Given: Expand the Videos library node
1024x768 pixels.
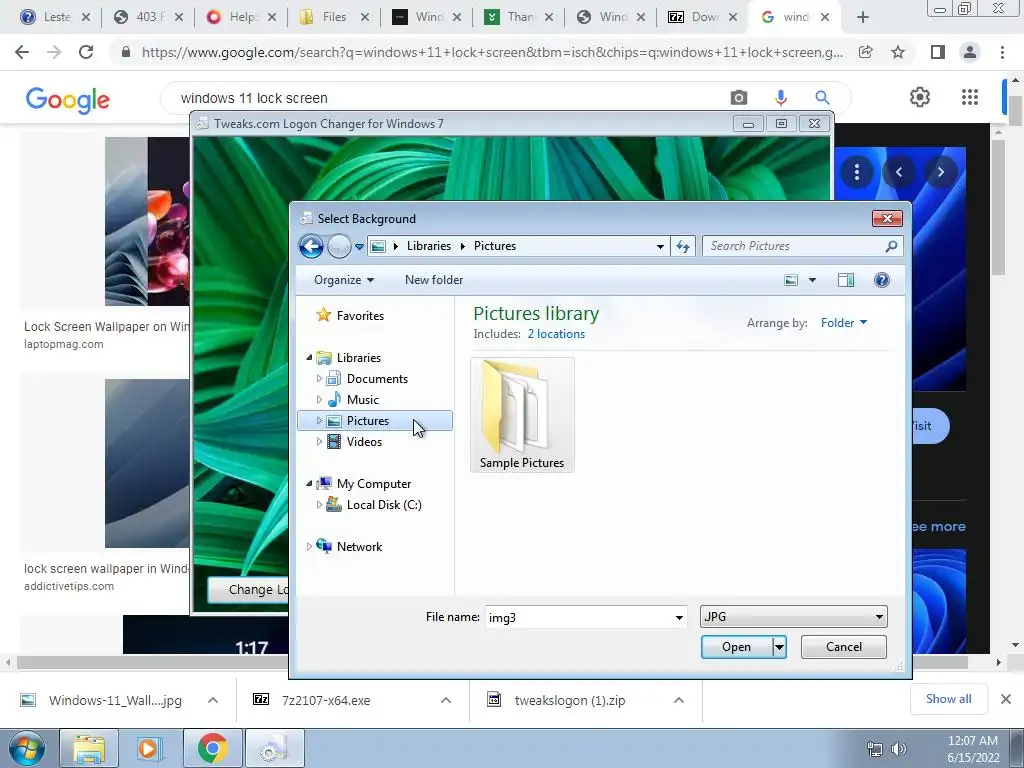Looking at the screenshot, I should [x=319, y=441].
